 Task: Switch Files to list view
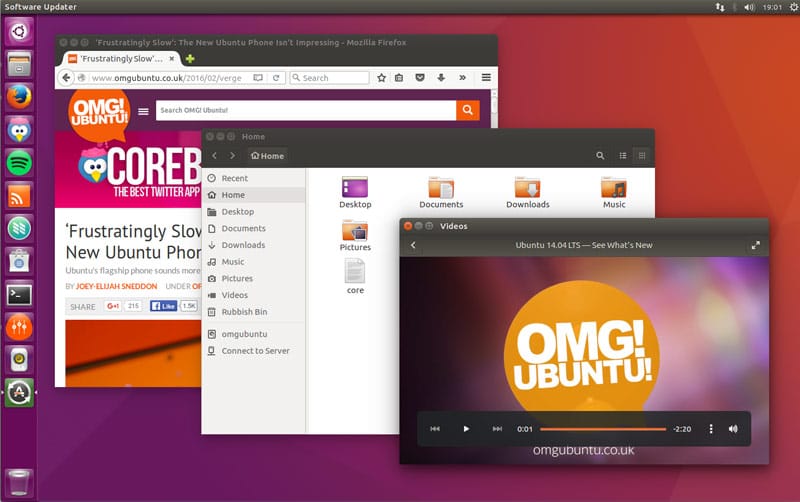coord(623,156)
